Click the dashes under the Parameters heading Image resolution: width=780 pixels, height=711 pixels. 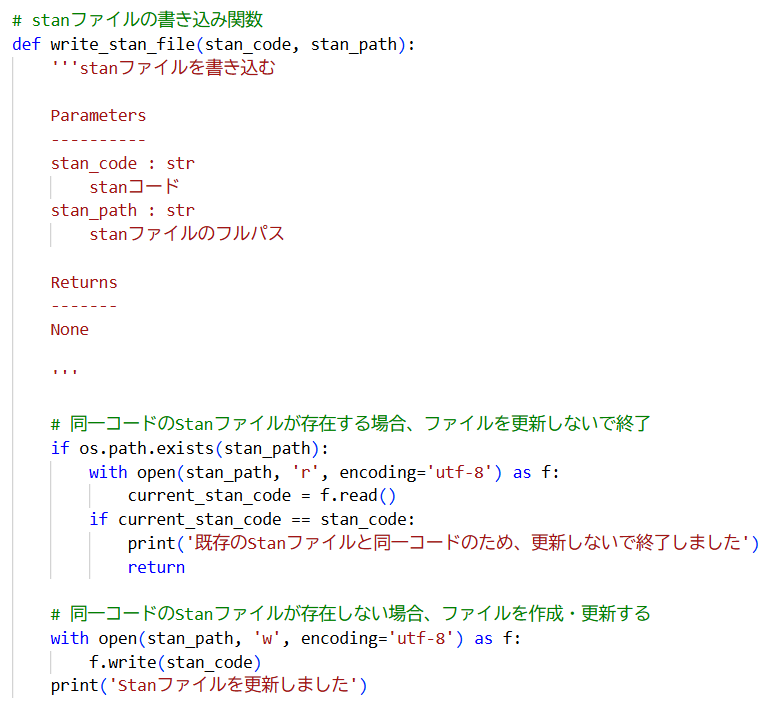pyautogui.click(x=98, y=139)
